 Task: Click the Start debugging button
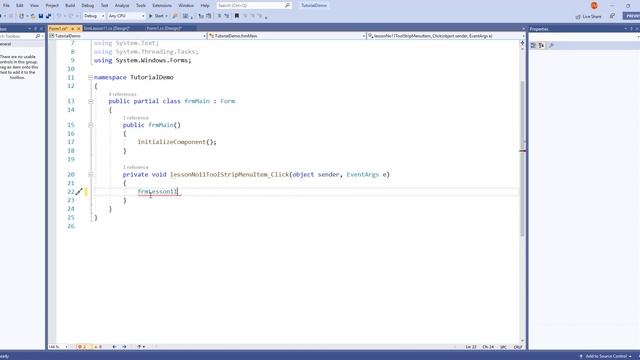(x=156, y=16)
